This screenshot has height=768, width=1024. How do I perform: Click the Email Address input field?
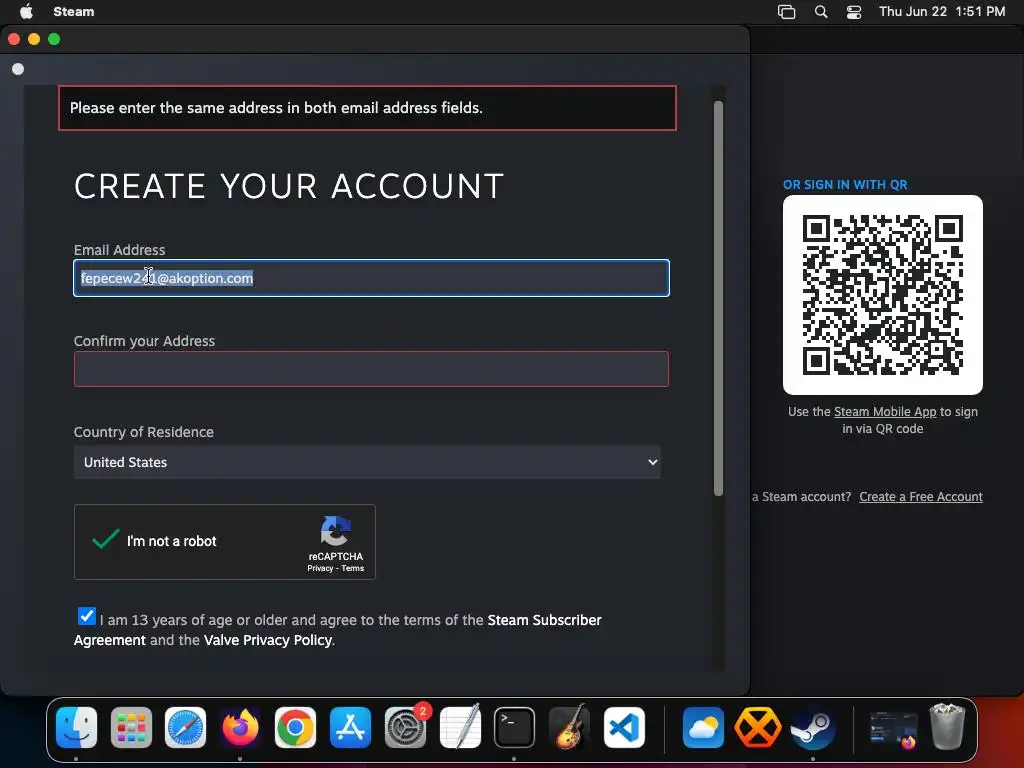pos(371,278)
